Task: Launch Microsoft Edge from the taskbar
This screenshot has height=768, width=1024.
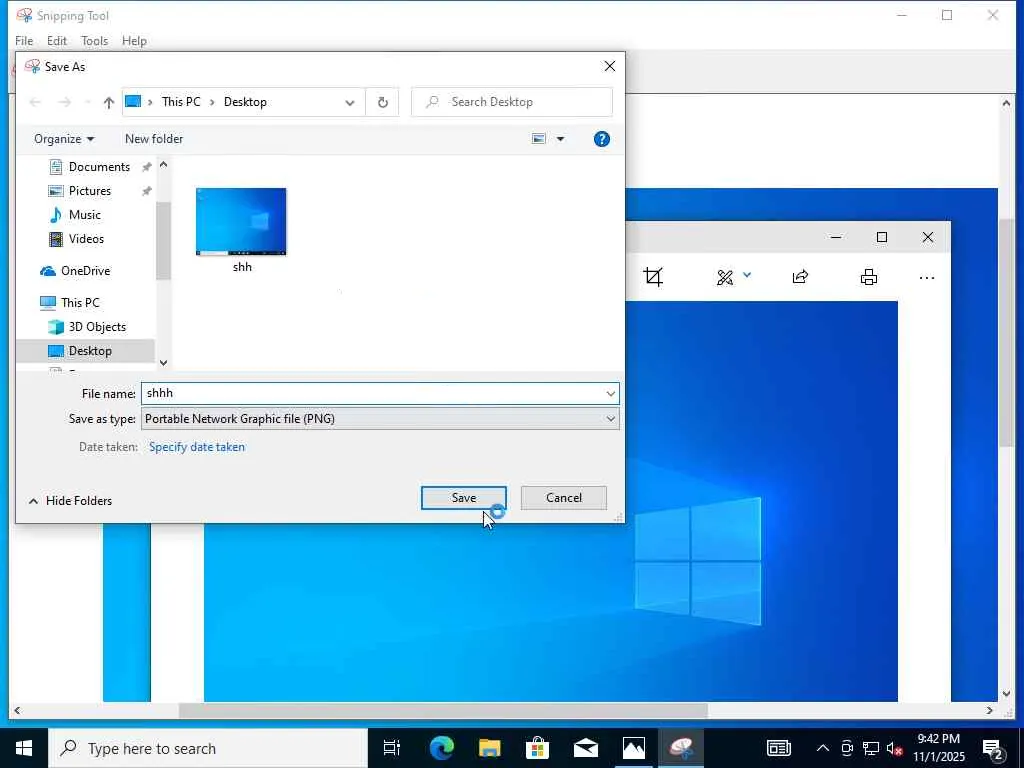Action: 441,748
